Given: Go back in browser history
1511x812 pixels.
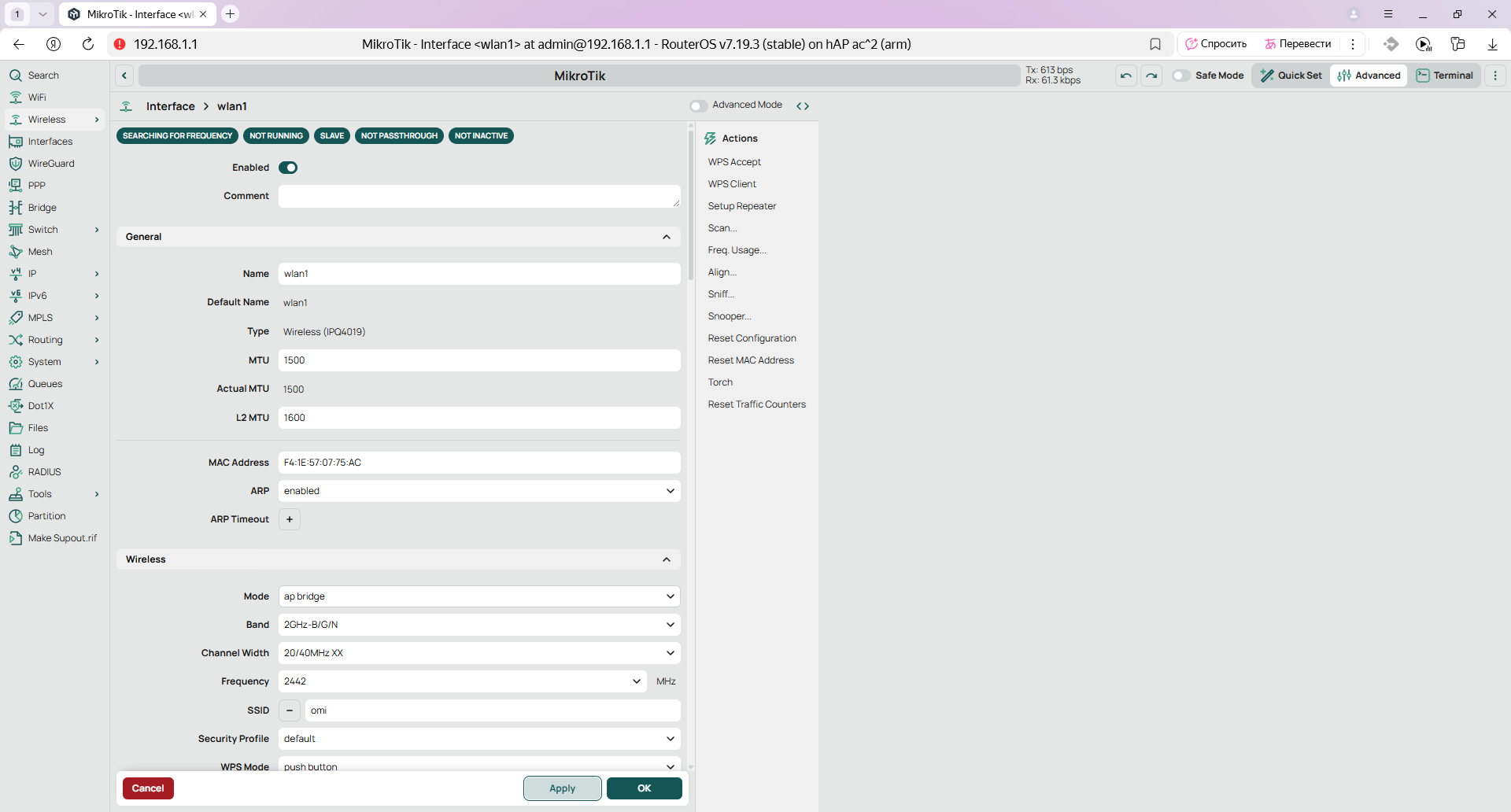Looking at the screenshot, I should click(19, 44).
